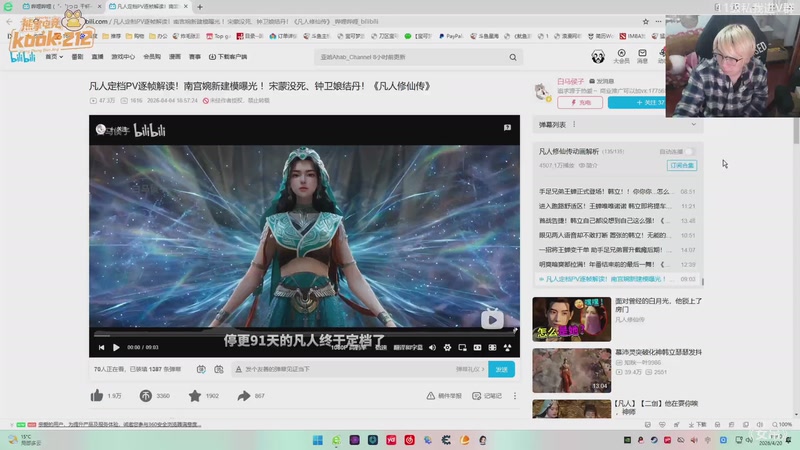Open danmaku font style 'A' icon
Image resolution: width=800 pixels, height=450 pixels.
[x=238, y=369]
